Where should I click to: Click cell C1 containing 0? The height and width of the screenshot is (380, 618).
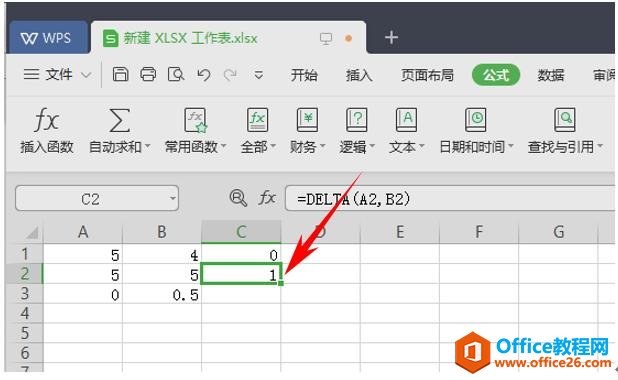point(241,254)
